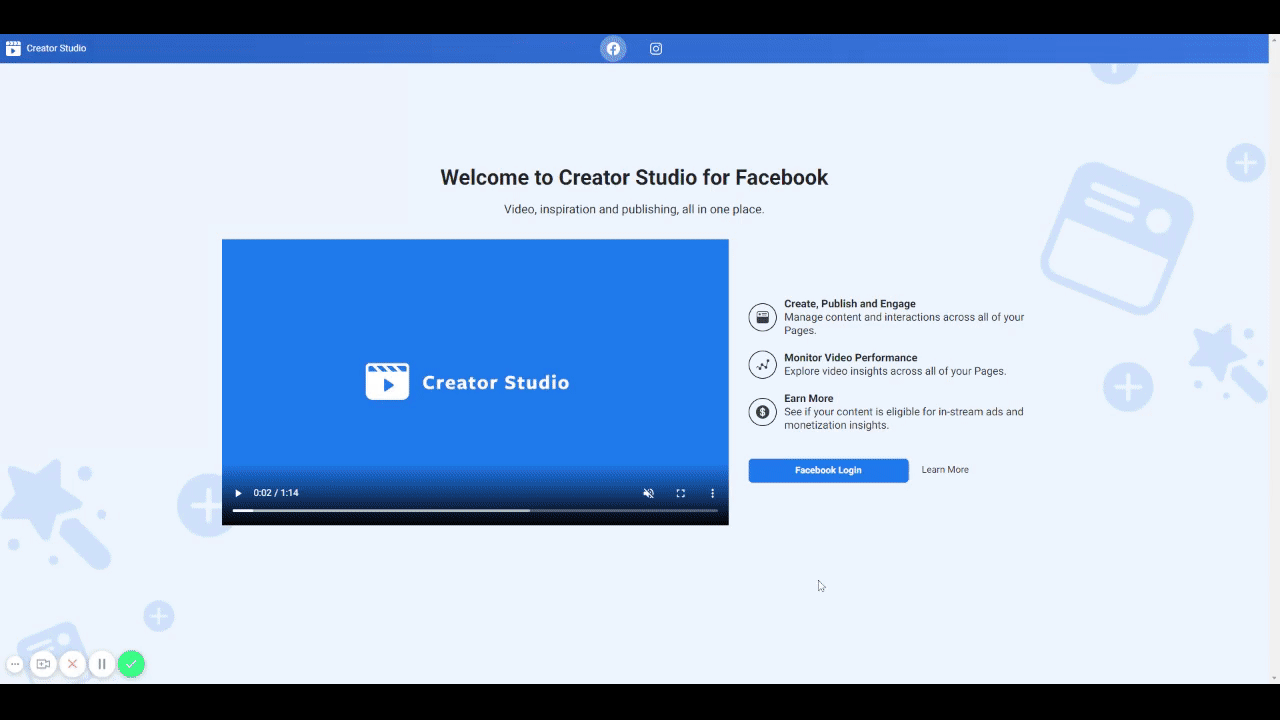Unmute the video using the speaker icon
The width and height of the screenshot is (1280, 720).
[648, 493]
